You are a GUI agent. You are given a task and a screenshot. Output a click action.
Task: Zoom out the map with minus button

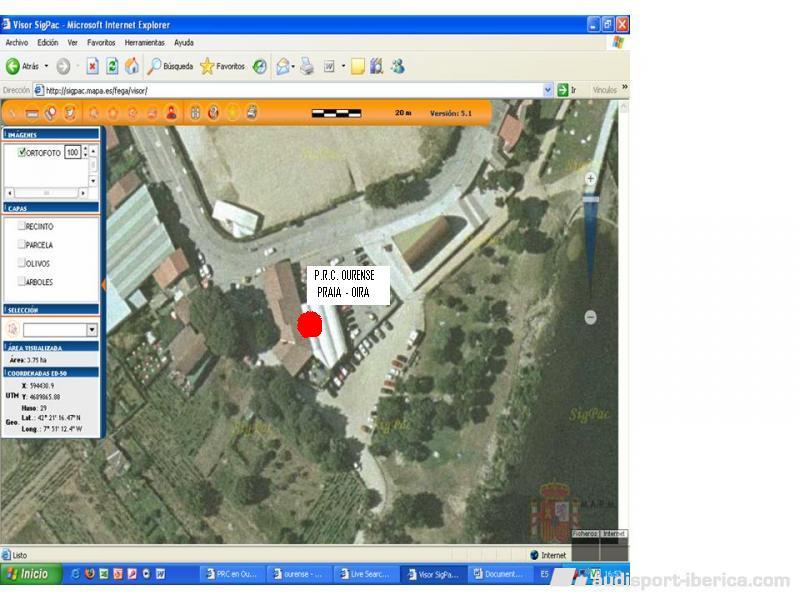590,317
